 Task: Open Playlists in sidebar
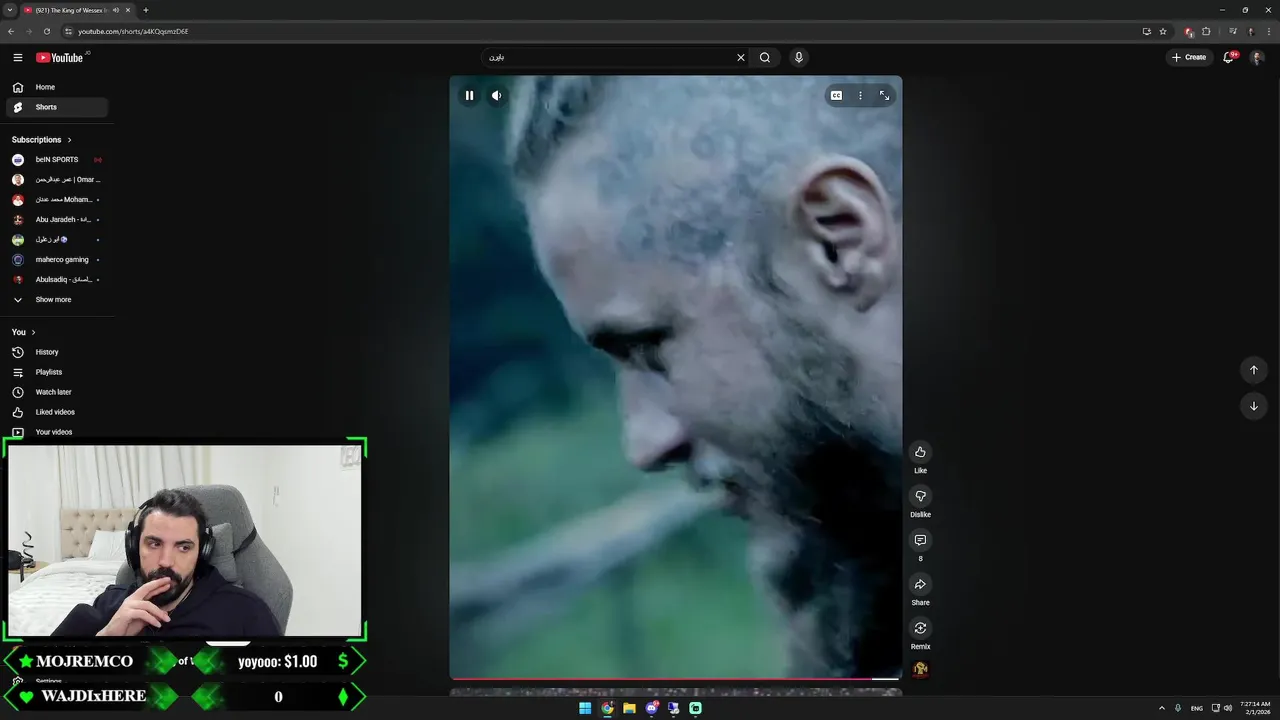click(57, 372)
